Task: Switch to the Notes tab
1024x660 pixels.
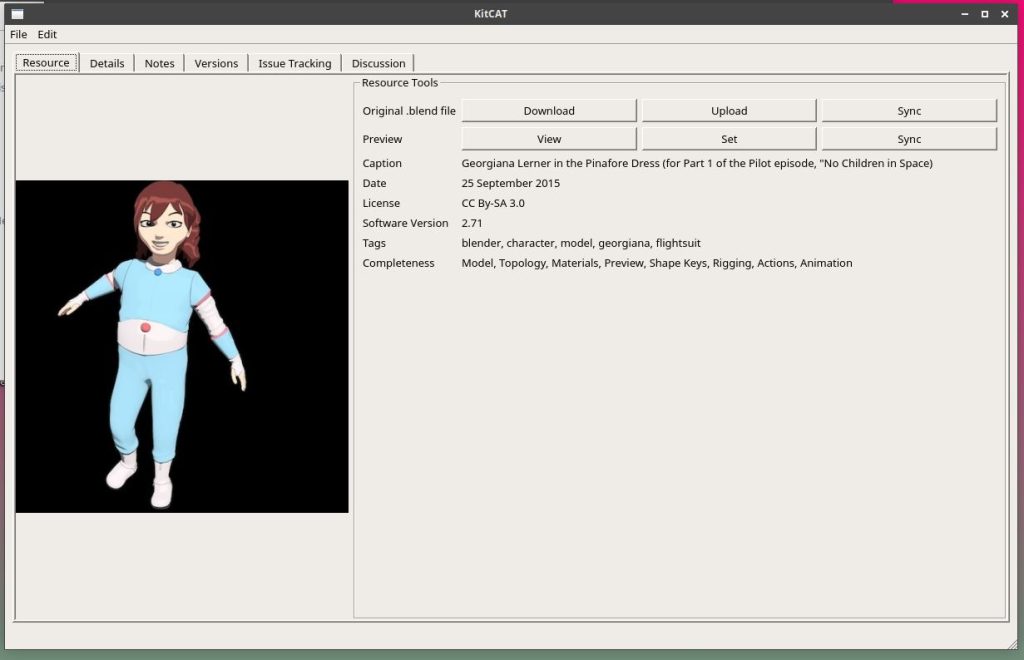Action: tap(159, 62)
